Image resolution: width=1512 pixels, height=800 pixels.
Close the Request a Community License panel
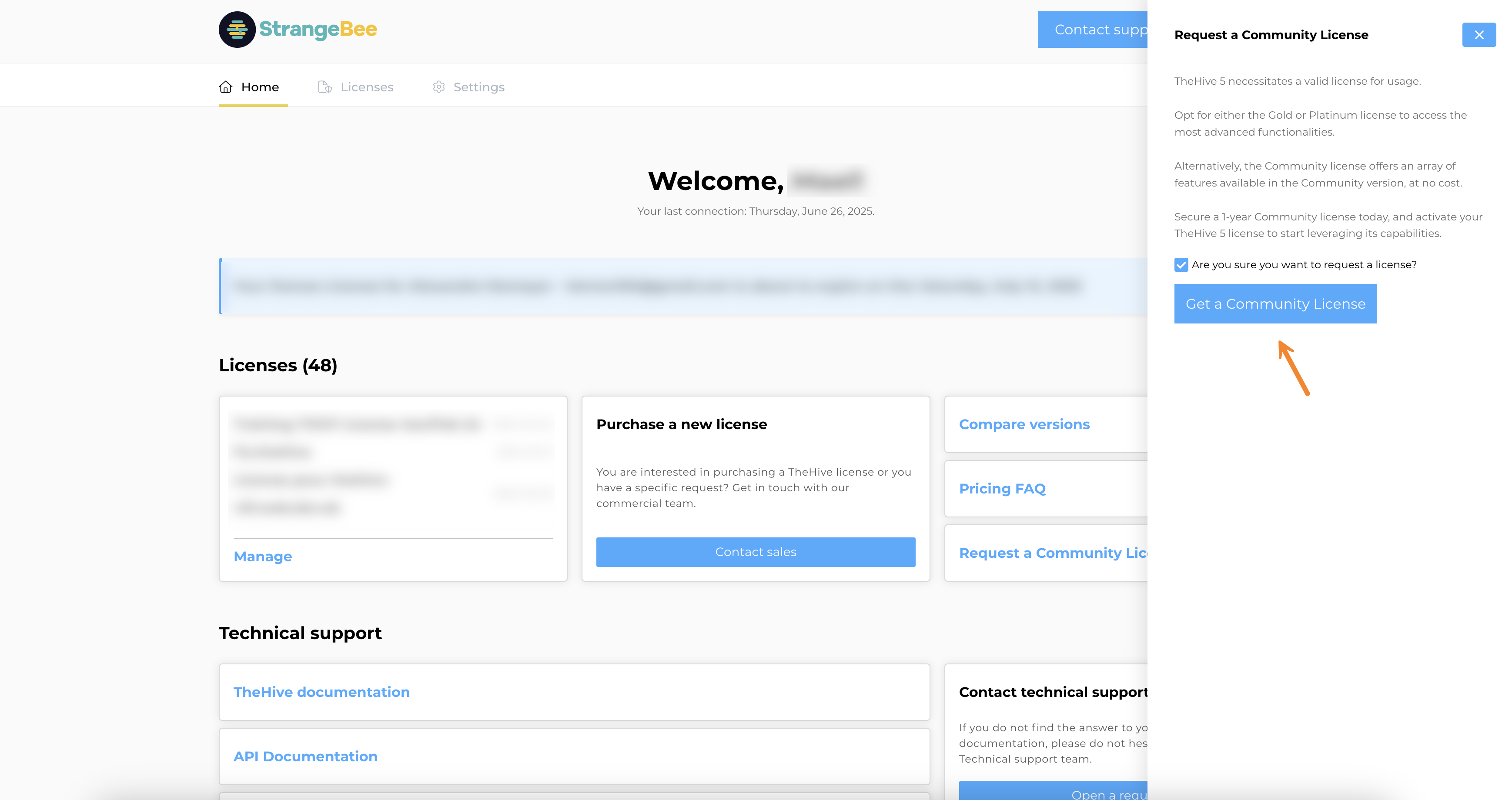tap(1479, 35)
